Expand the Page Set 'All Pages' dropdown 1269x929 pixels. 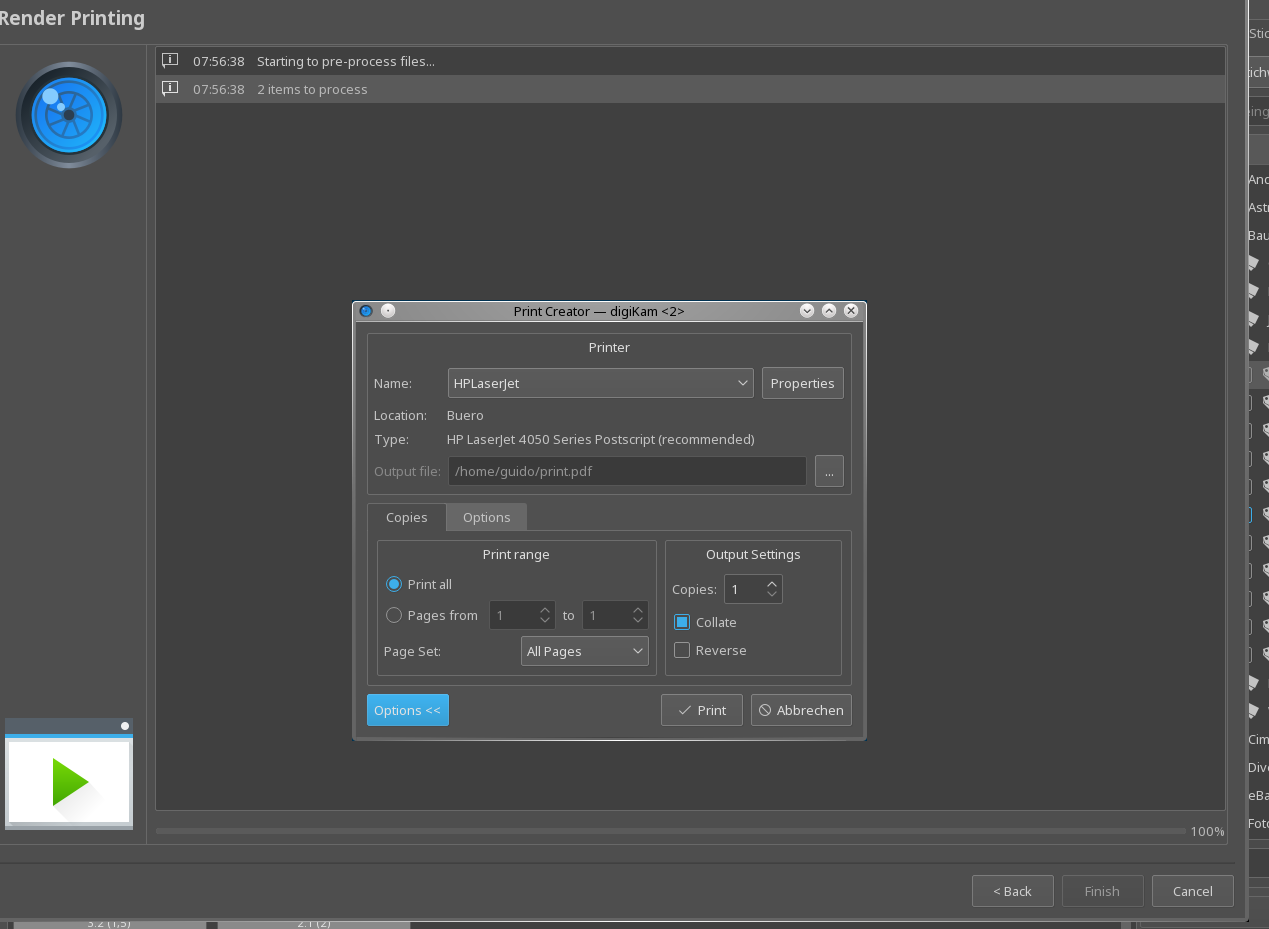pyautogui.click(x=585, y=651)
